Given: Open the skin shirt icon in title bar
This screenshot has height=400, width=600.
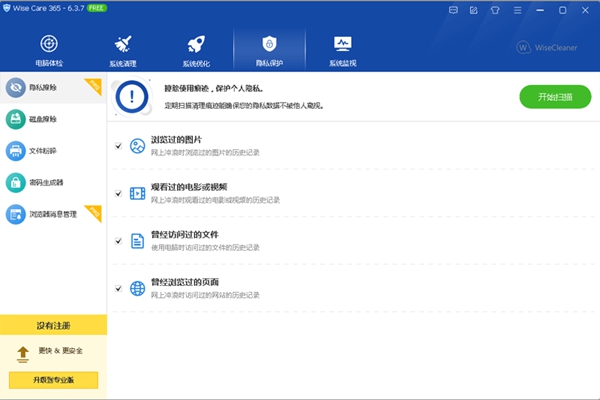Looking at the screenshot, I should click(497, 8).
